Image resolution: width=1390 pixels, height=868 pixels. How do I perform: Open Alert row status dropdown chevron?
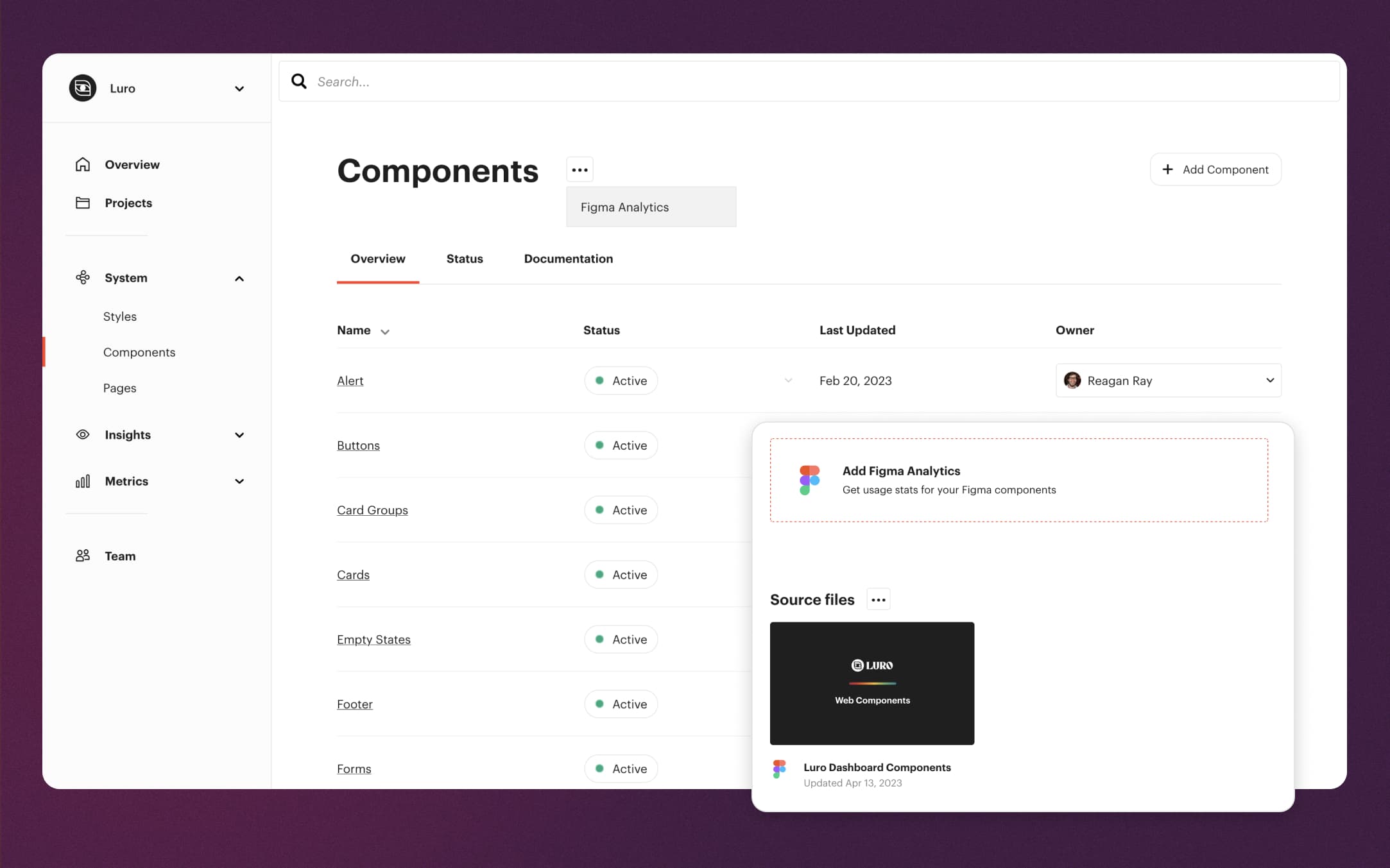pyautogui.click(x=788, y=380)
